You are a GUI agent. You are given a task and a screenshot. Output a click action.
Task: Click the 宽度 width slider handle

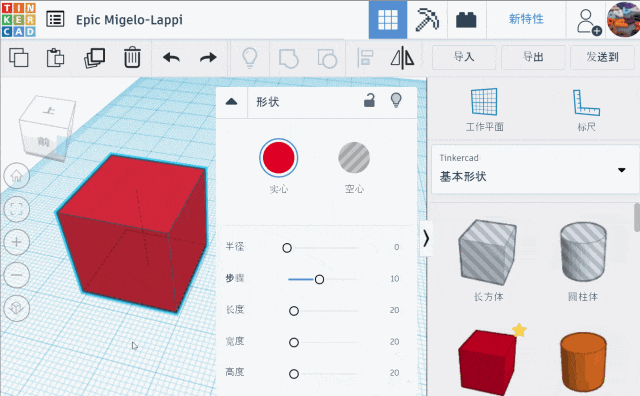click(x=294, y=343)
